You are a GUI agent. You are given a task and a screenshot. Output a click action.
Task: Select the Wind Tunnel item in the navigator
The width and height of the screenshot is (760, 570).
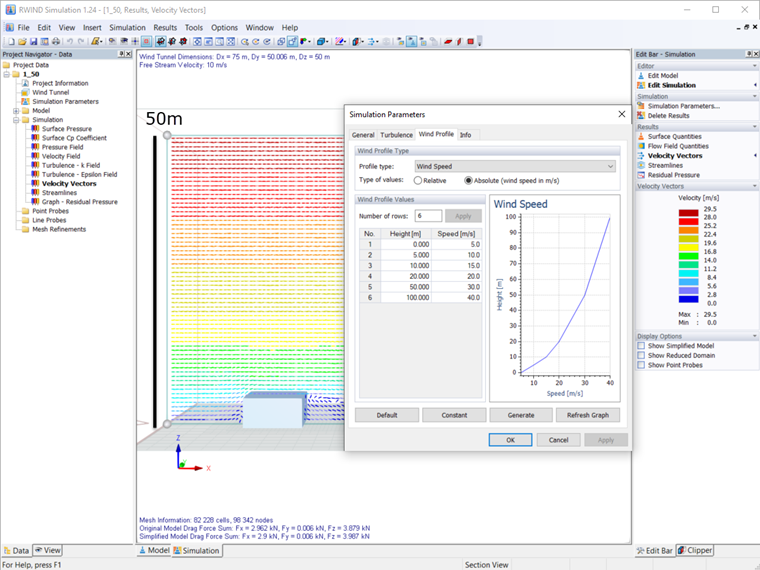50,93
